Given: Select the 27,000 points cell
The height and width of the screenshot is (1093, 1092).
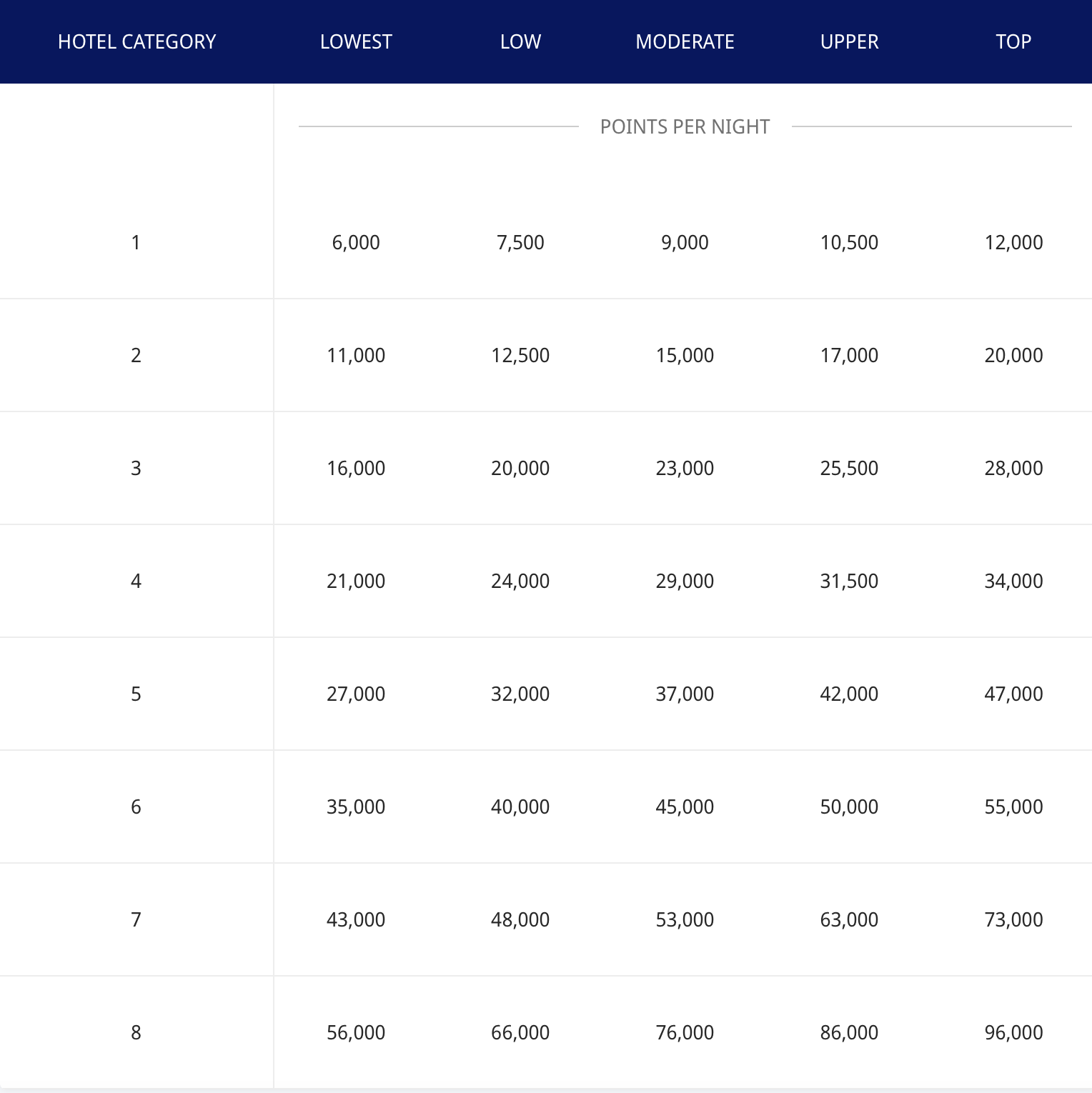Looking at the screenshot, I should pyautogui.click(x=356, y=694).
